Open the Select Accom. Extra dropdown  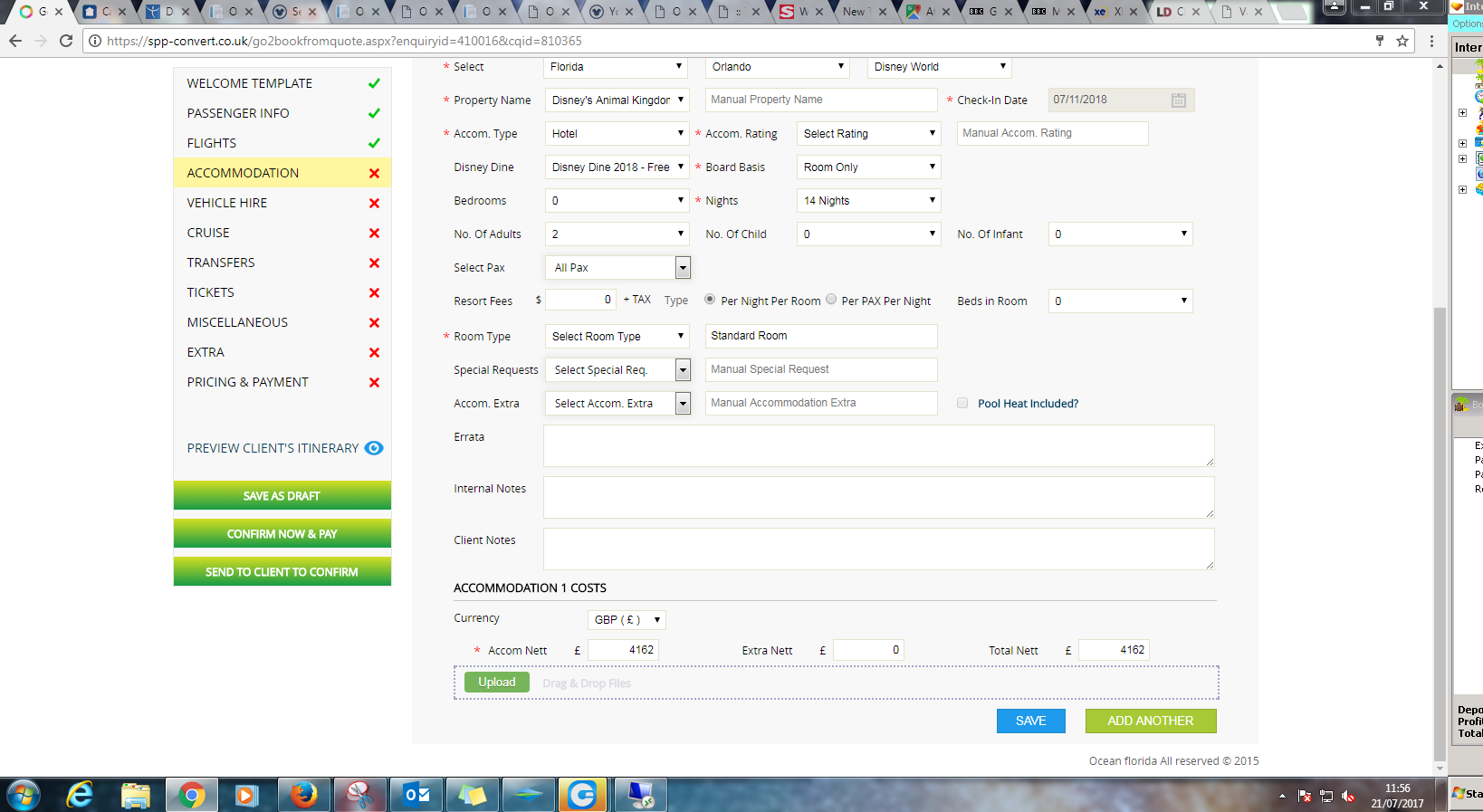tap(618, 404)
